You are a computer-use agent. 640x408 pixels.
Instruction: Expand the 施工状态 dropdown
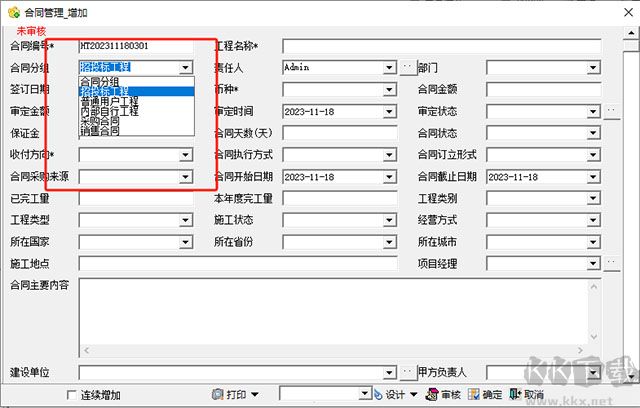point(390,220)
